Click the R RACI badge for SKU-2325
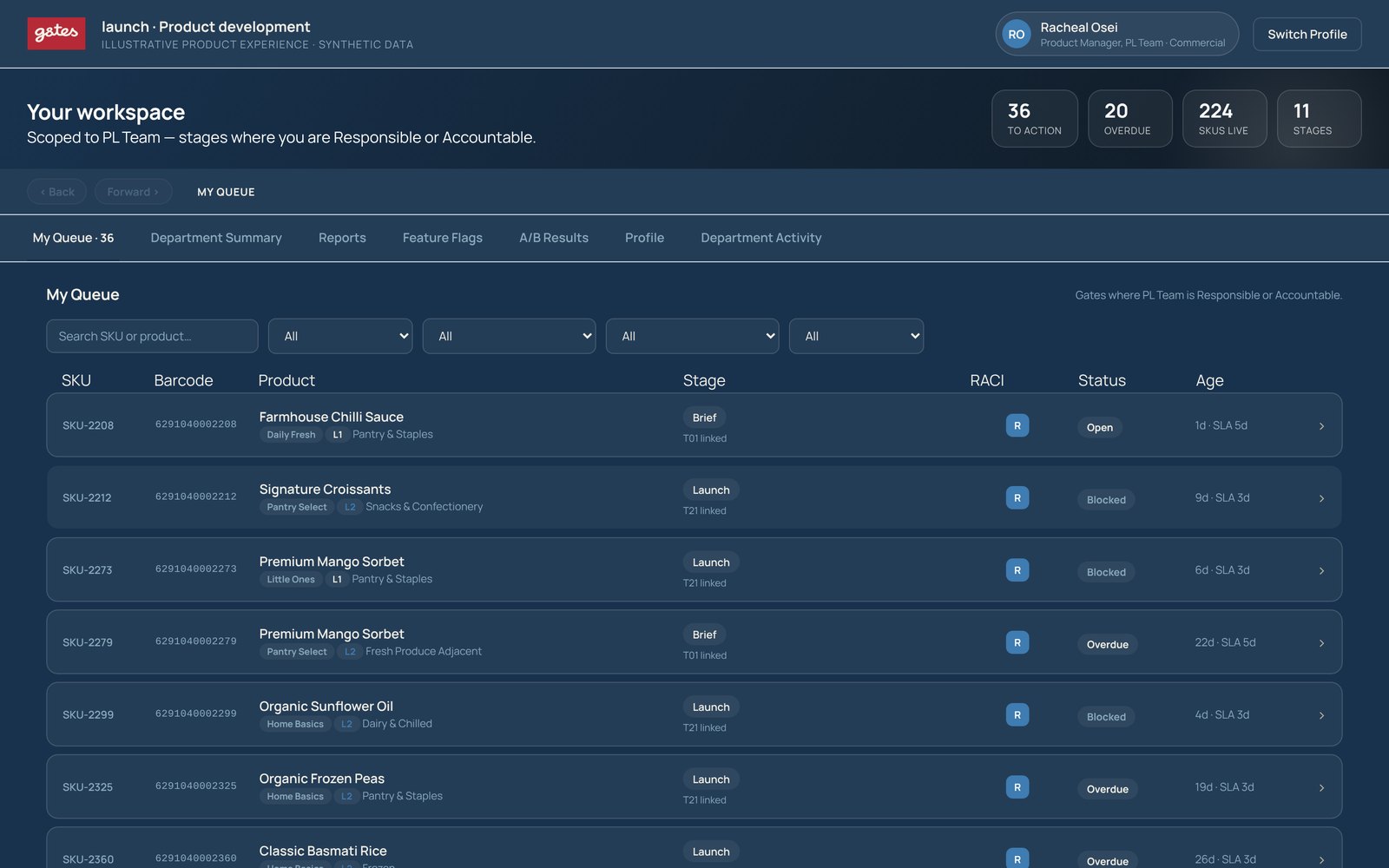This screenshot has height=868, width=1389. click(x=1017, y=787)
